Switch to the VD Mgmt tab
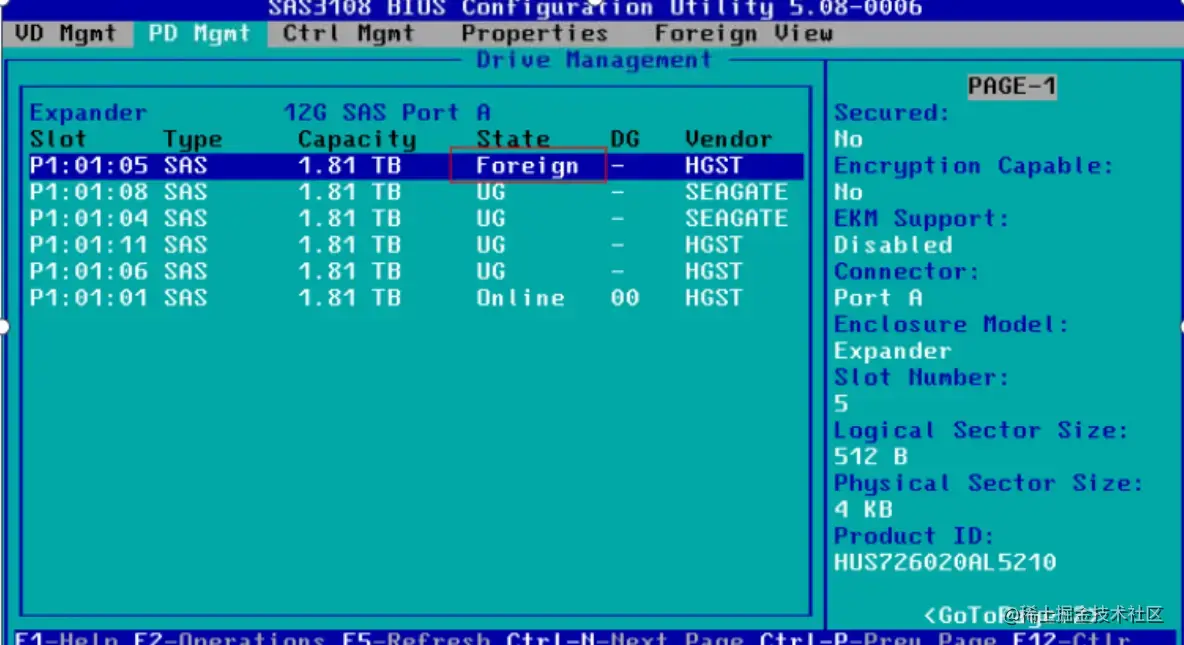Viewport: 1184px width, 645px height. [65, 34]
